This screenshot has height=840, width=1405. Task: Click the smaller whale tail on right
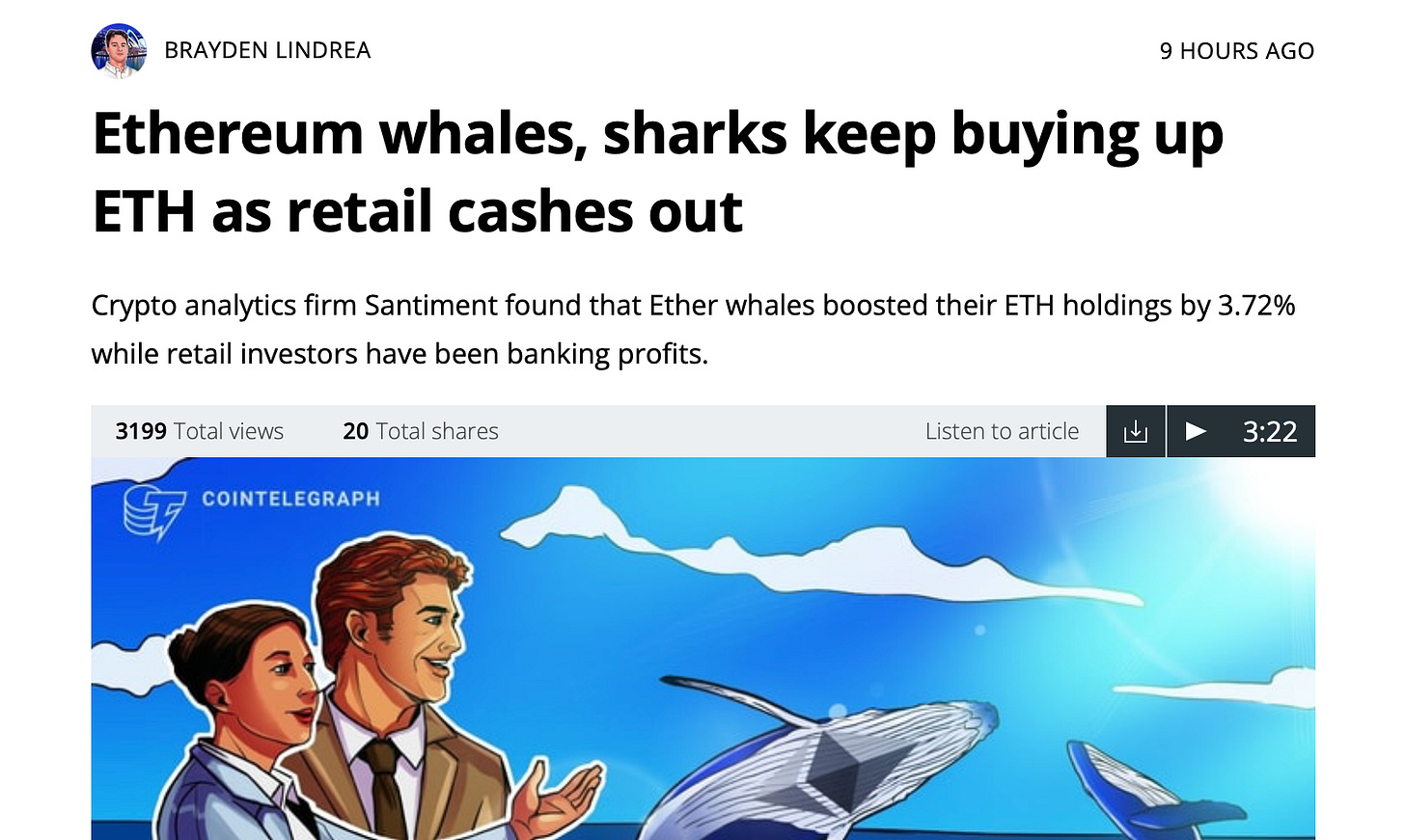tap(1139, 787)
